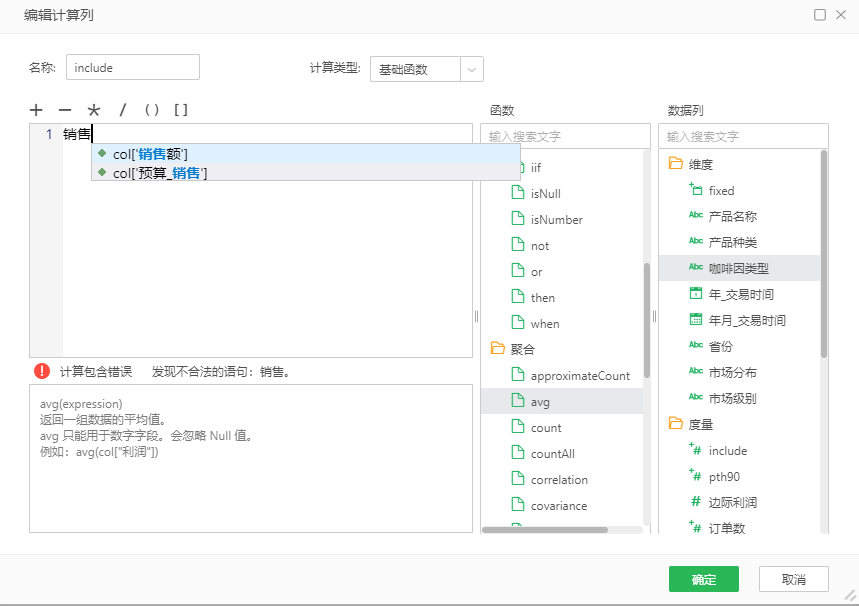The image size is (859, 606).
Task: Select the count function
Action: [x=546, y=427]
